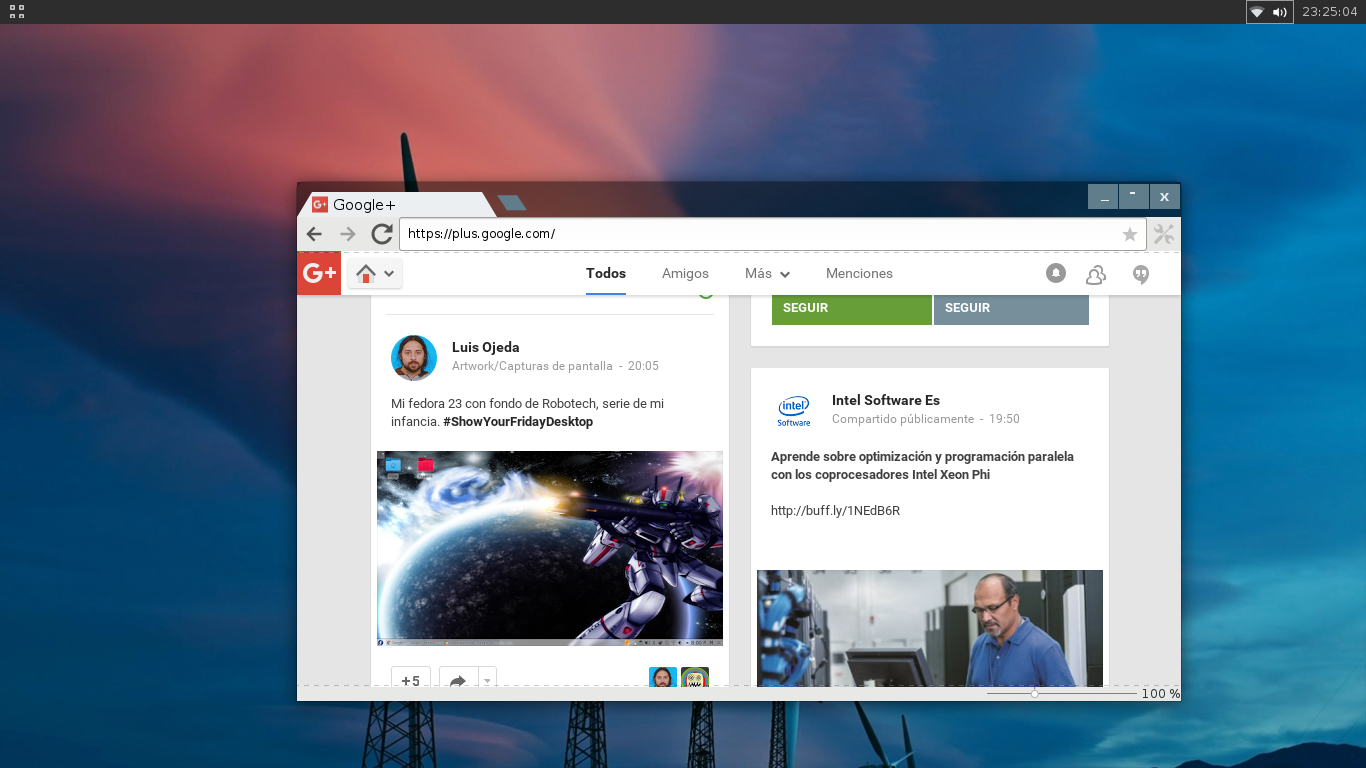1366x768 pixels.
Task: Share Luis's post with the arrow button
Action: click(458, 678)
